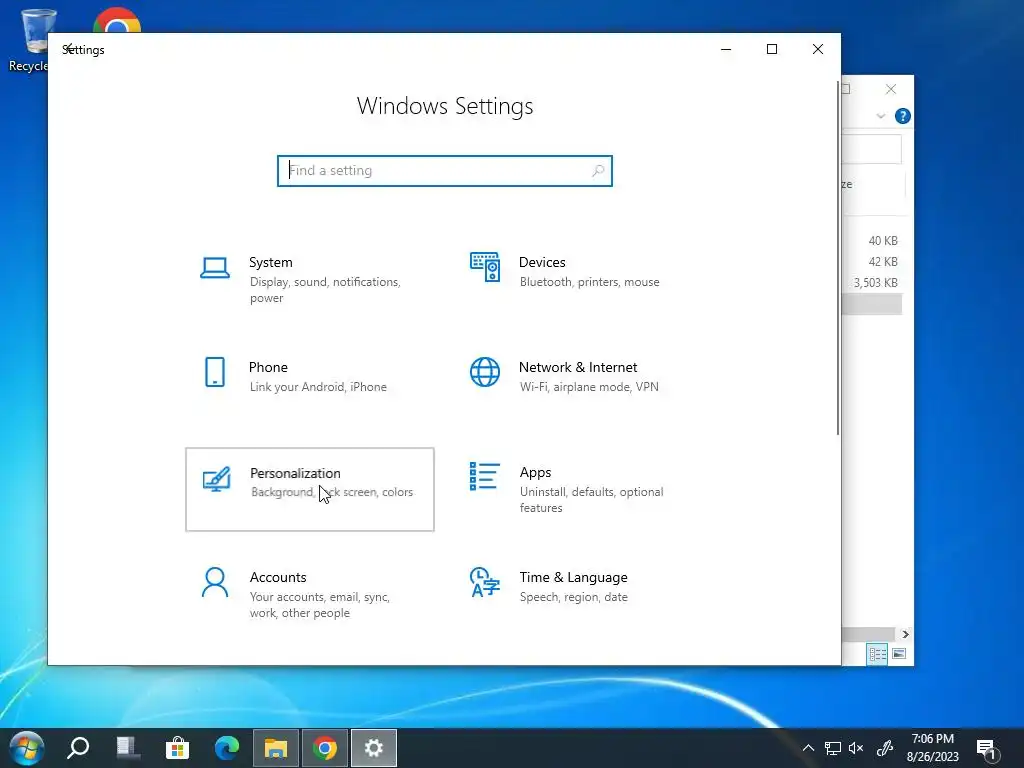Viewport: 1024px width, 768px height.
Task: Click the Settings window vertical scrollbar
Action: (838, 258)
